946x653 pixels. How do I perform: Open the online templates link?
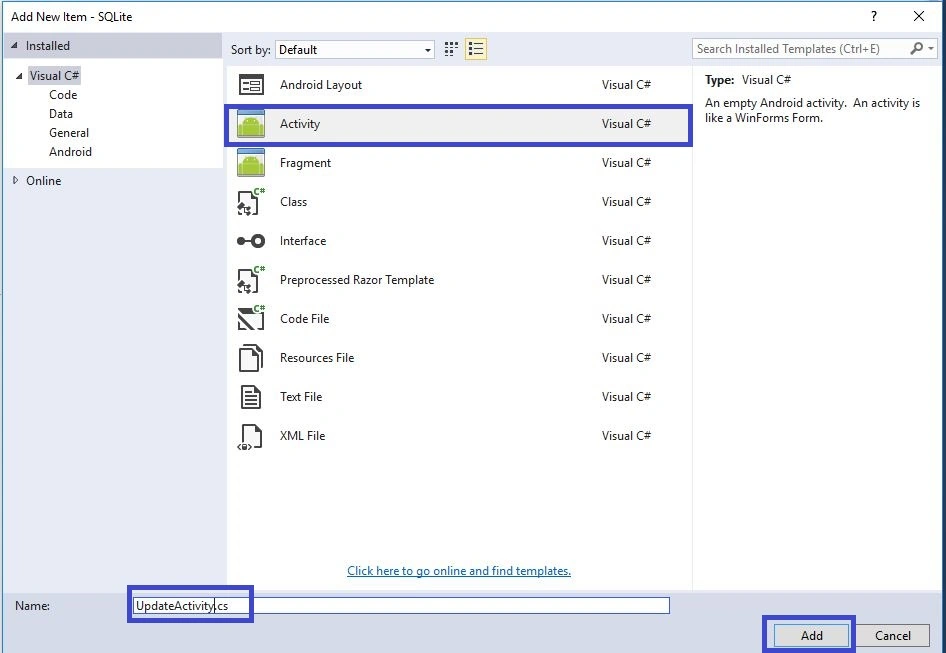(459, 571)
